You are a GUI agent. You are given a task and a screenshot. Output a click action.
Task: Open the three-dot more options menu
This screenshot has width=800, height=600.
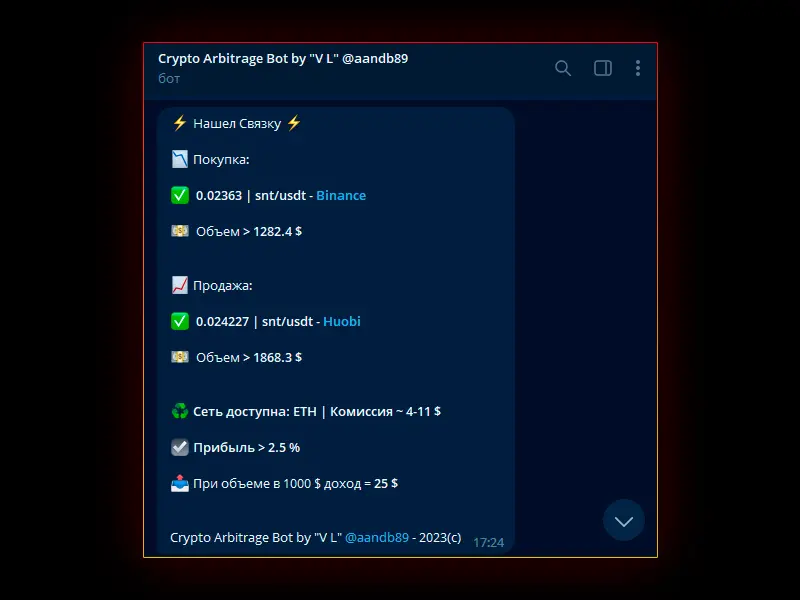[638, 68]
